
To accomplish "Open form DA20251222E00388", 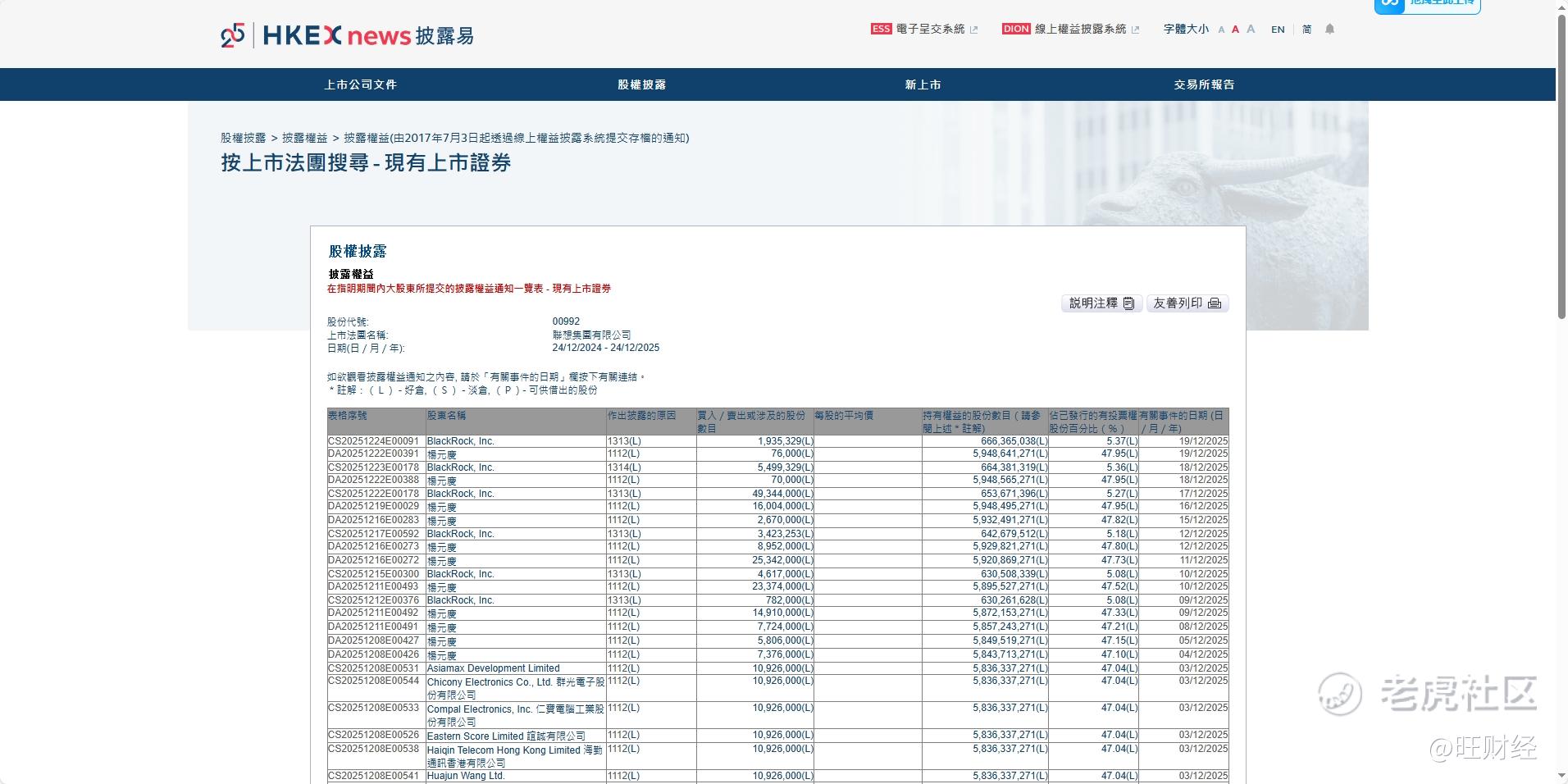I will (x=373, y=480).
